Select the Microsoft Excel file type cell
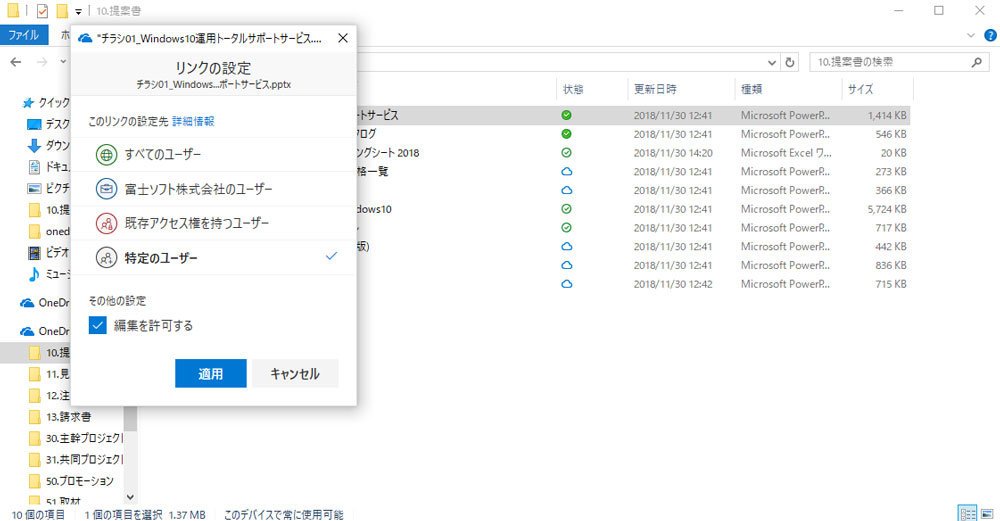1000x521 pixels. pyautogui.click(x=786, y=153)
